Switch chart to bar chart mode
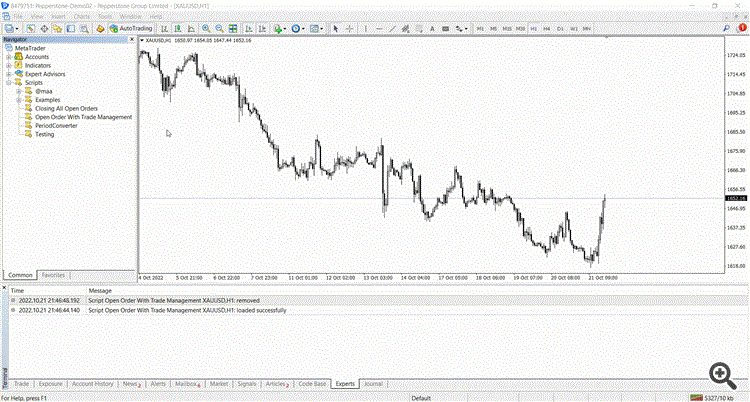The height and width of the screenshot is (402, 750). 164,29
